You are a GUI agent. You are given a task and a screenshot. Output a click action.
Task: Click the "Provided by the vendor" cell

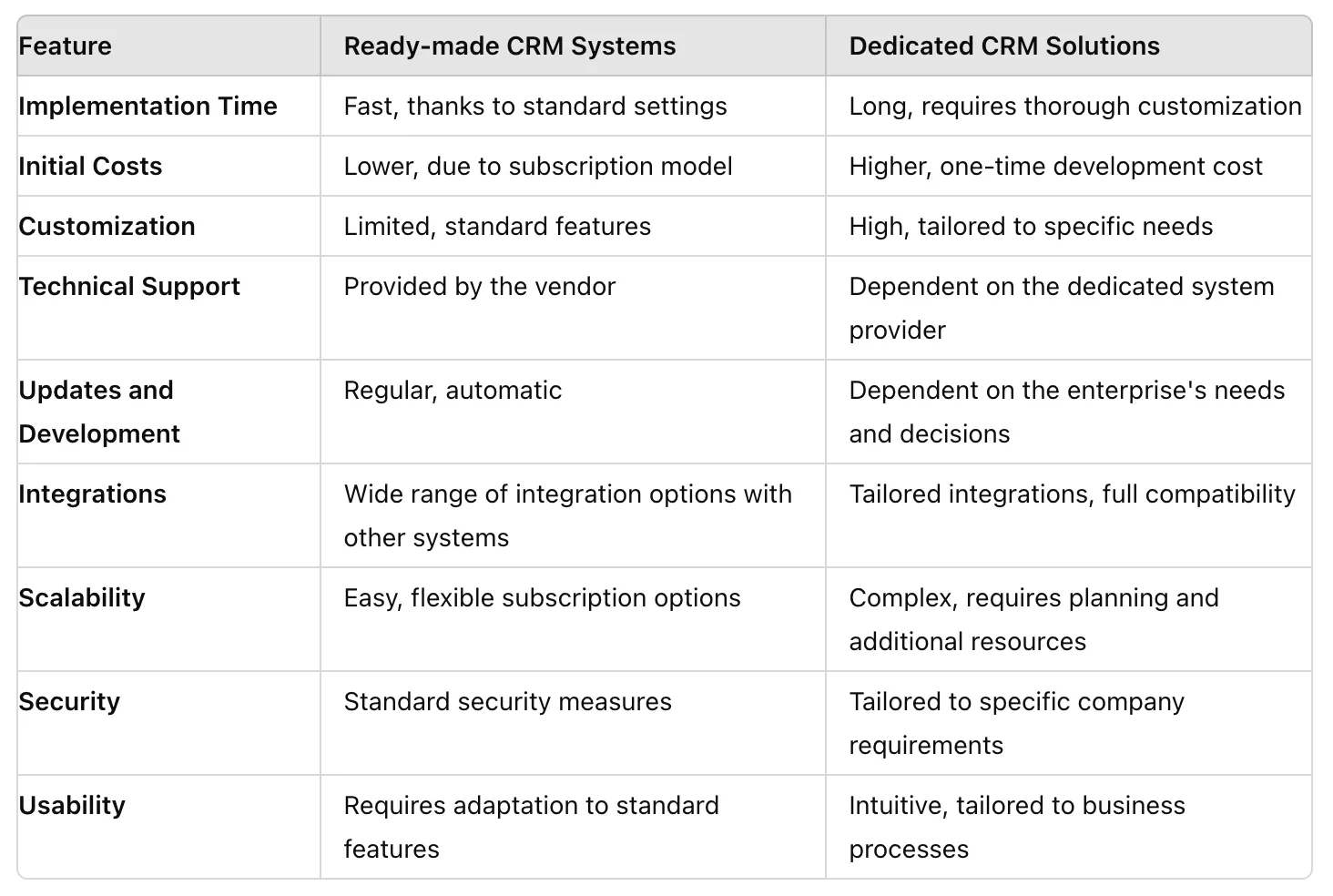(480, 287)
